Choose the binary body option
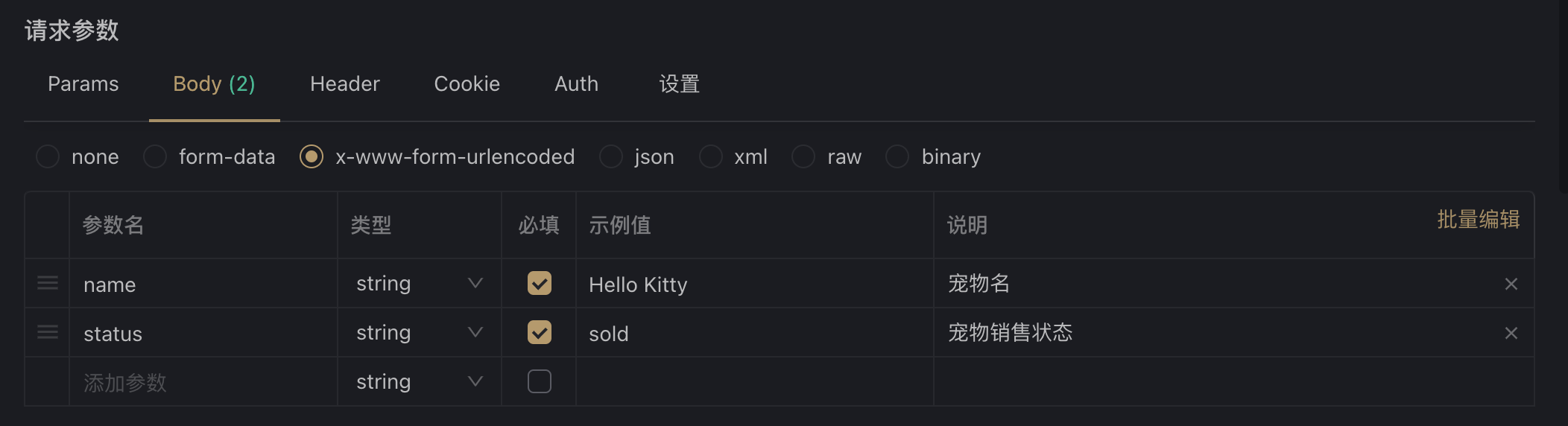The width and height of the screenshot is (1568, 426). pyautogui.click(x=897, y=156)
